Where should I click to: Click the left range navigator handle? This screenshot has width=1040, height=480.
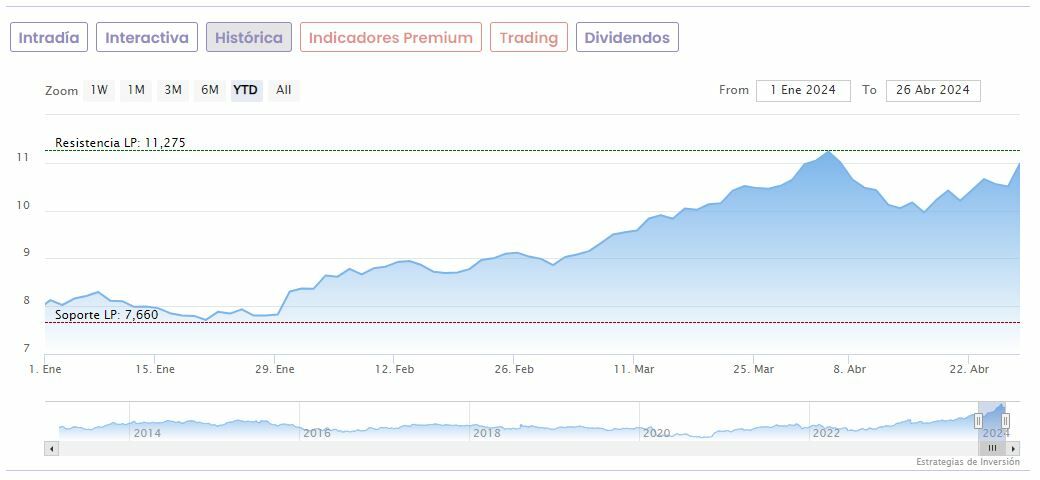[978, 421]
